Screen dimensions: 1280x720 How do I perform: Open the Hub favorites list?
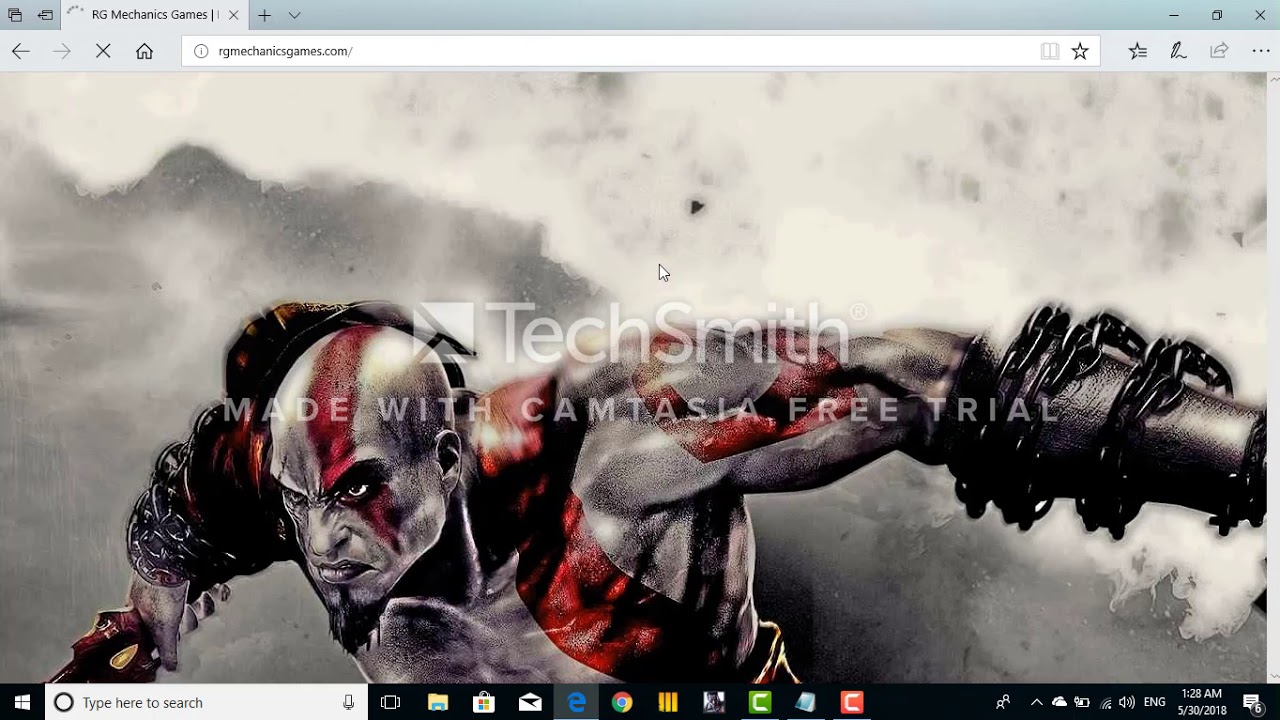click(x=1138, y=51)
